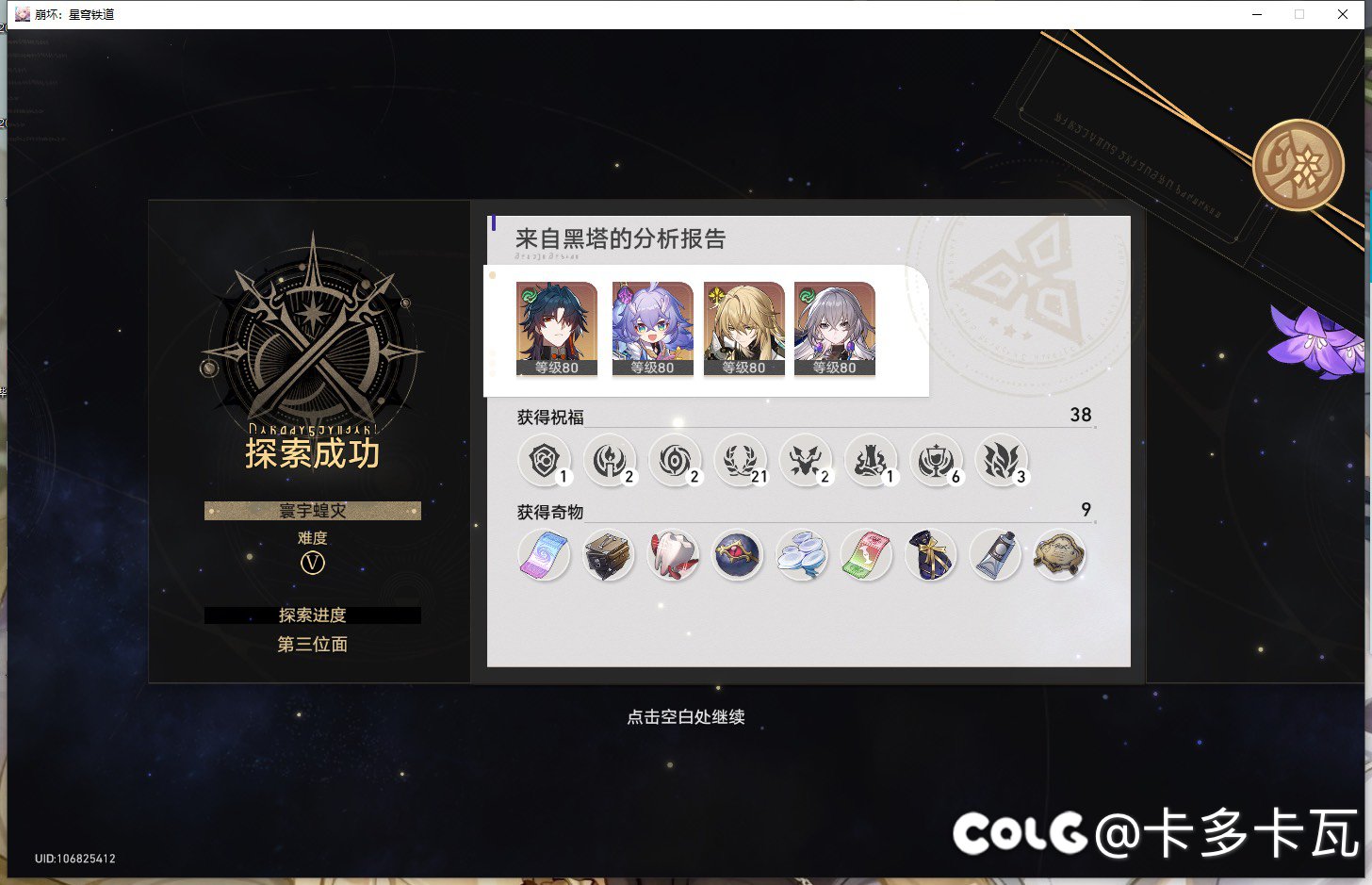
Task: Click 点击空白处继续 to continue
Action: 686,717
